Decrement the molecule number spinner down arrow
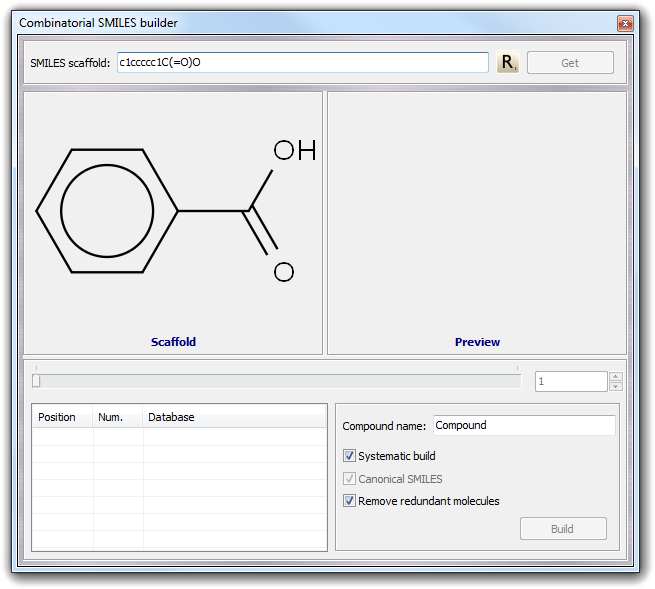The width and height of the screenshot is (655, 589). click(615, 386)
